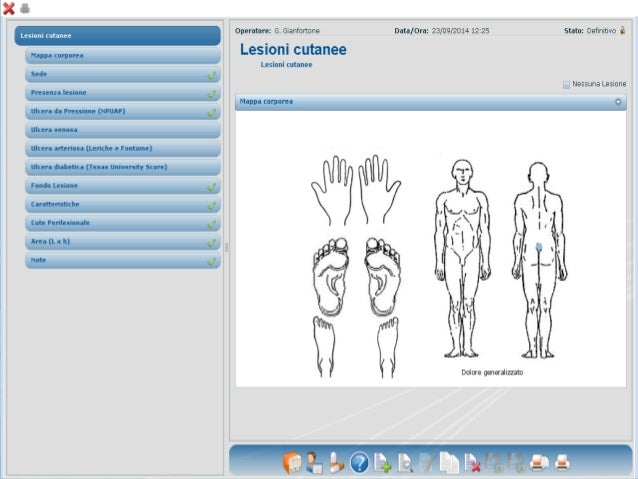Screen dimensions: 638x479
Task: Open the help question mark icon
Action: (359, 461)
